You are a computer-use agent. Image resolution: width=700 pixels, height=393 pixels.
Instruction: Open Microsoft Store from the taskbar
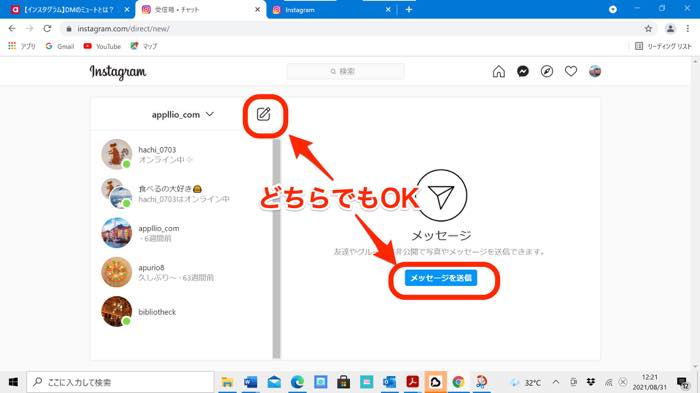[343, 382]
